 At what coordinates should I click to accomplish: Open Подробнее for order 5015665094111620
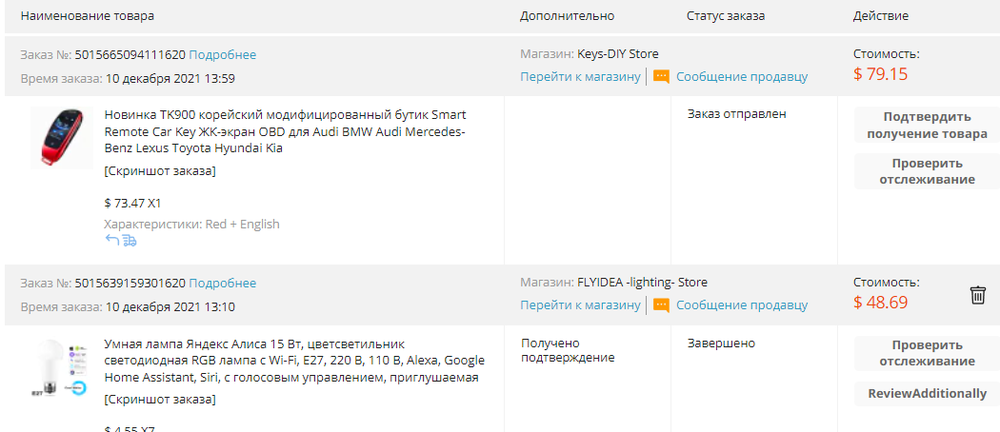pos(222,54)
